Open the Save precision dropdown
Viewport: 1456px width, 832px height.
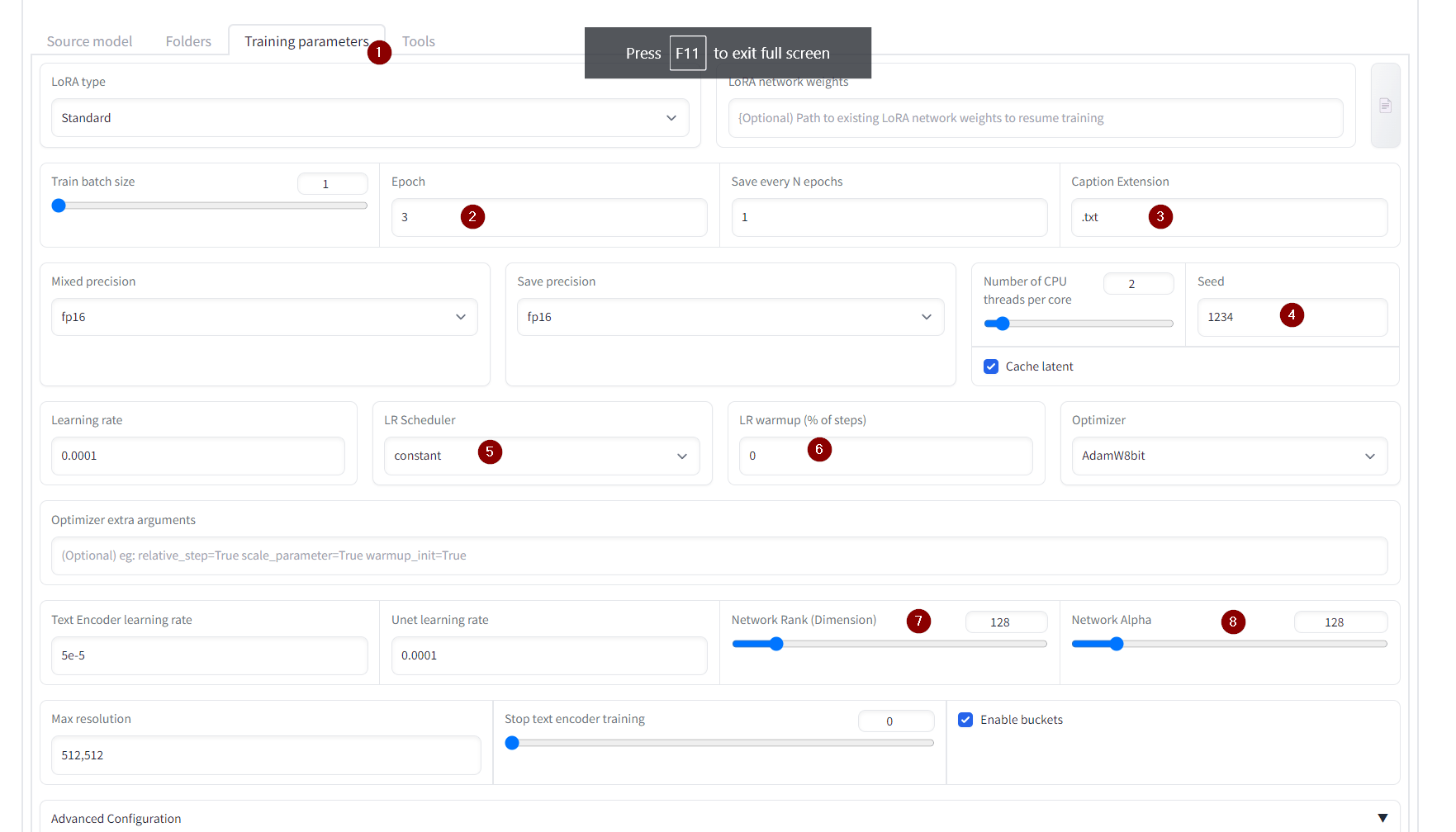tap(730, 317)
